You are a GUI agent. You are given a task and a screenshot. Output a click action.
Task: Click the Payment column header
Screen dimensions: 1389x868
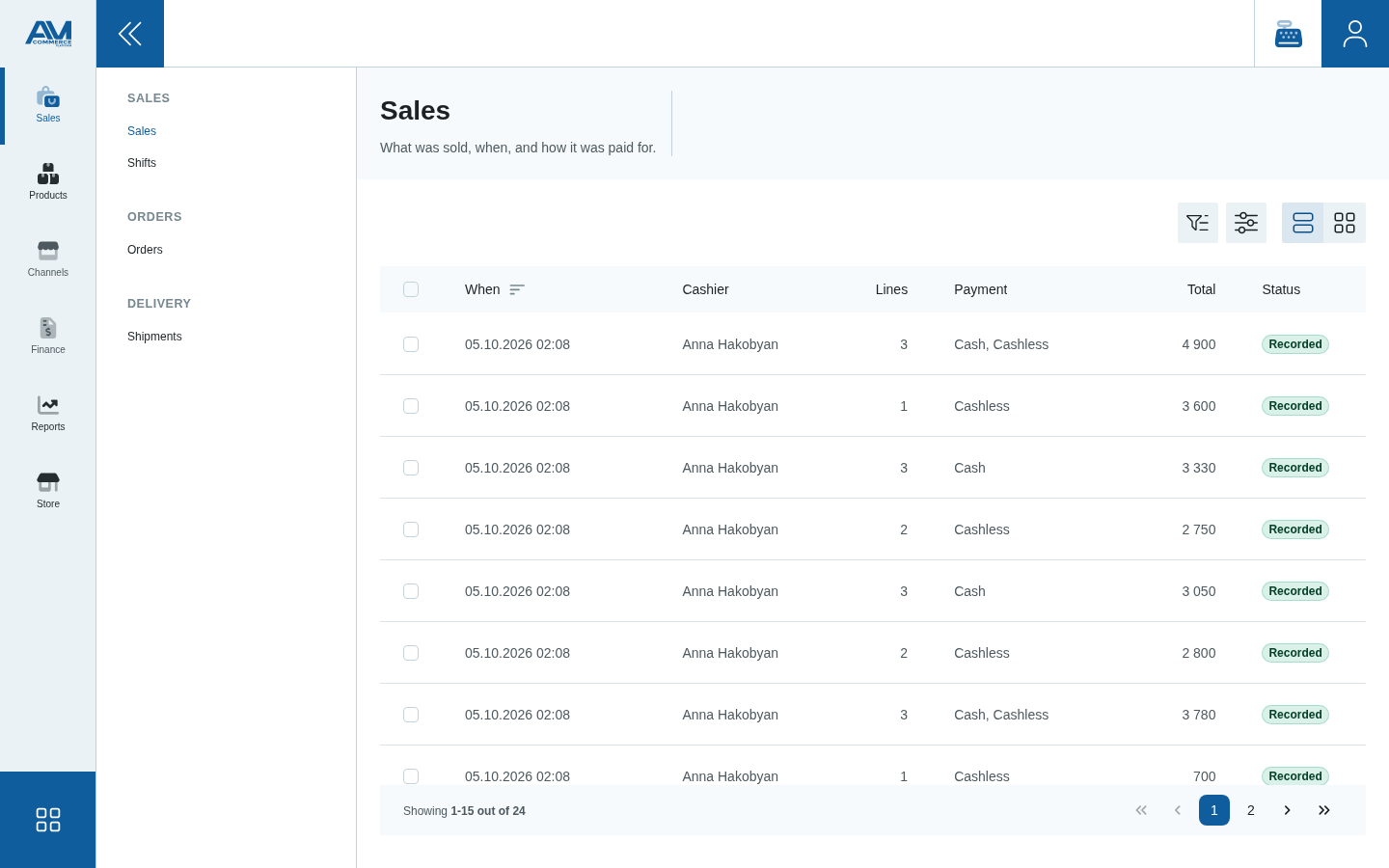pyautogui.click(x=980, y=289)
